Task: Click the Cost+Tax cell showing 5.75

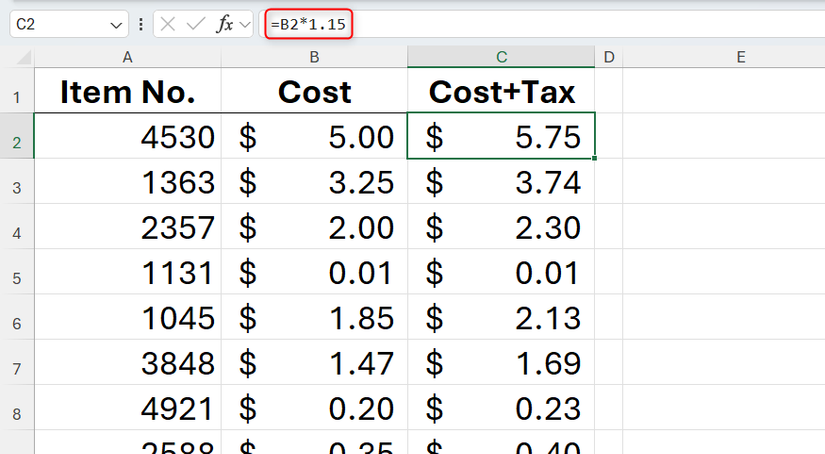Action: (x=501, y=136)
